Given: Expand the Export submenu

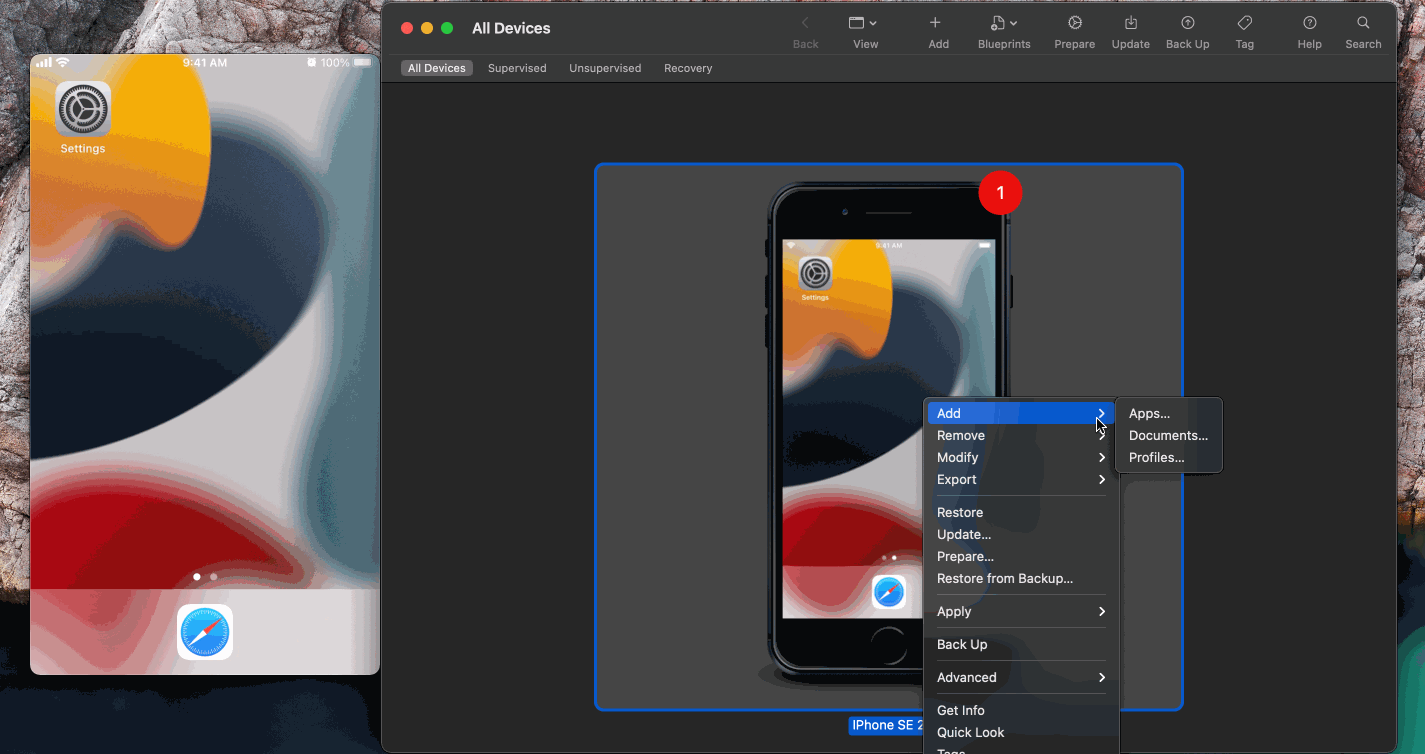Looking at the screenshot, I should (1021, 479).
